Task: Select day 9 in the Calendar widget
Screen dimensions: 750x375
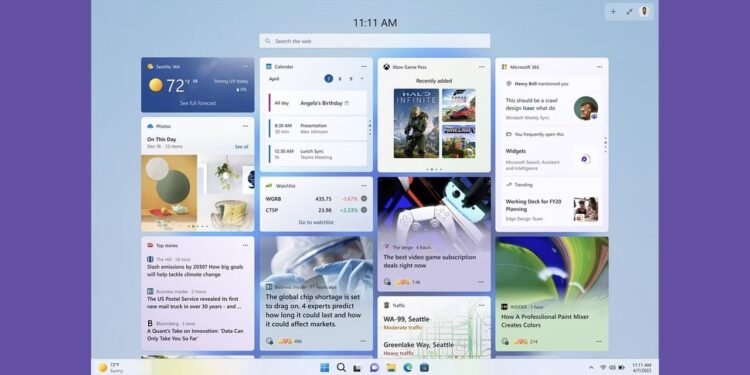Action: (351, 78)
